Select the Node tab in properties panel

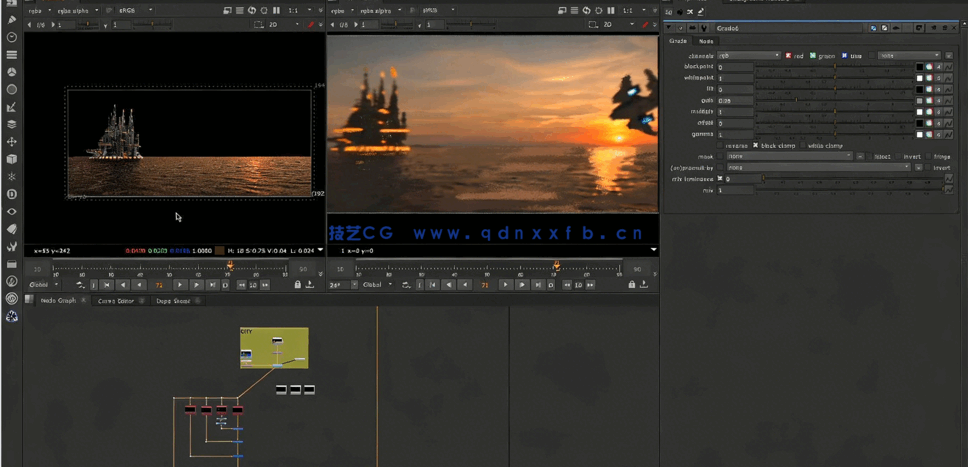[706, 41]
